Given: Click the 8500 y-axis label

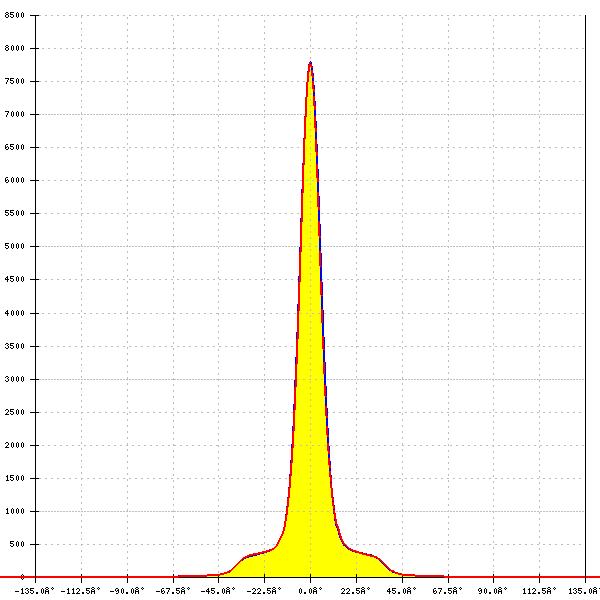Looking at the screenshot, I should point(15,15).
